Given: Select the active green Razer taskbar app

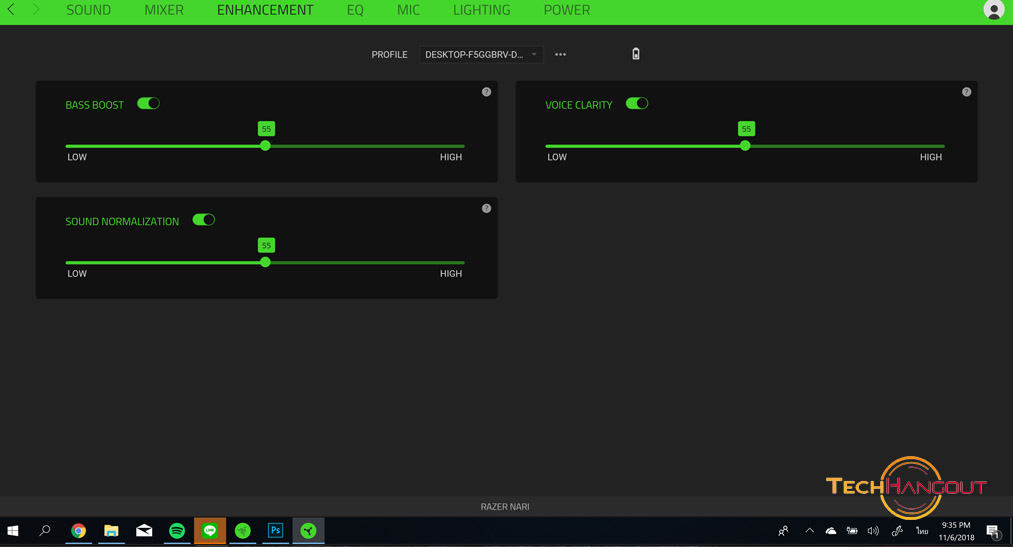Looking at the screenshot, I should 309,531.
